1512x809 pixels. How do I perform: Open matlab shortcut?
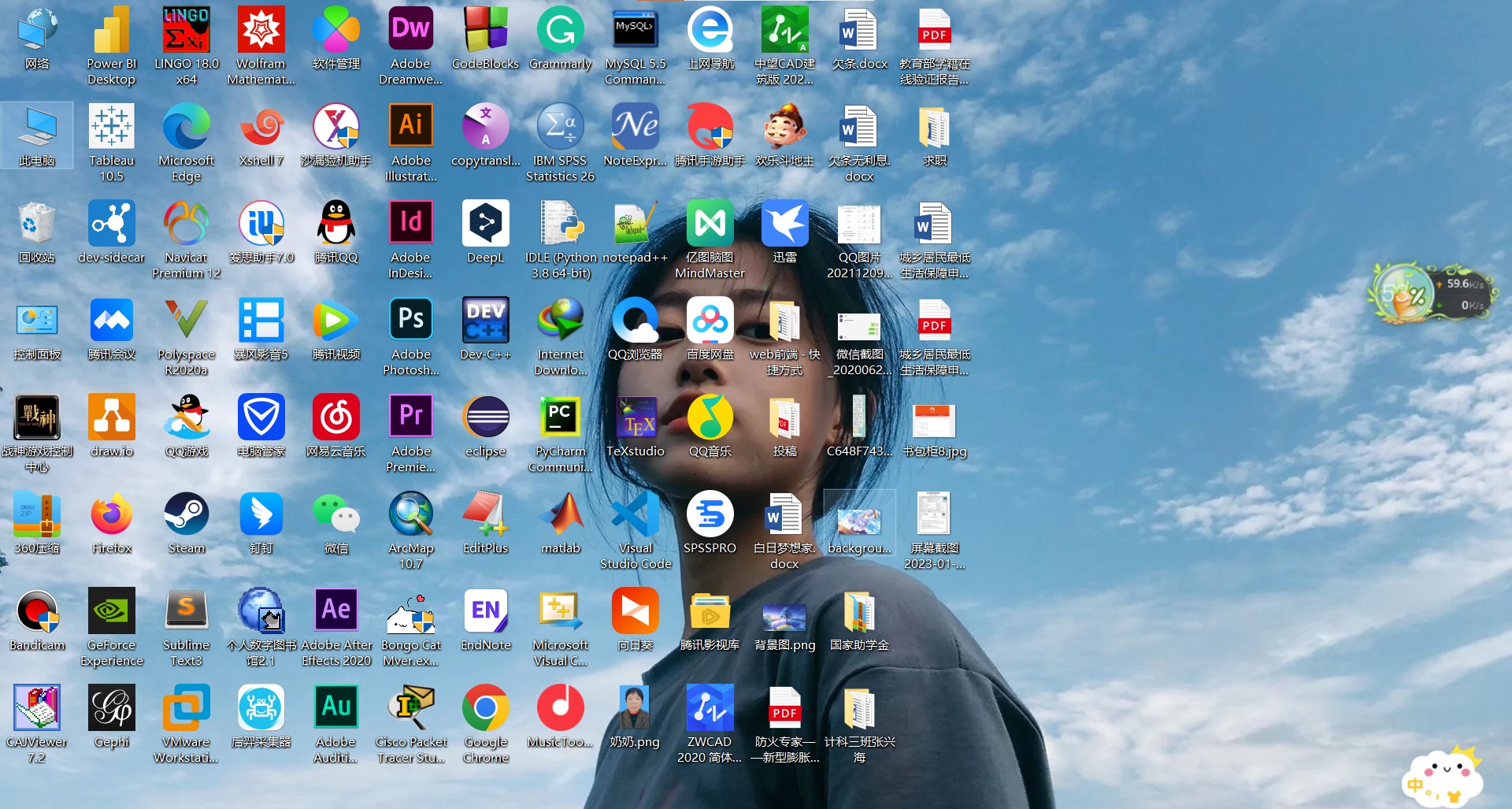560,514
